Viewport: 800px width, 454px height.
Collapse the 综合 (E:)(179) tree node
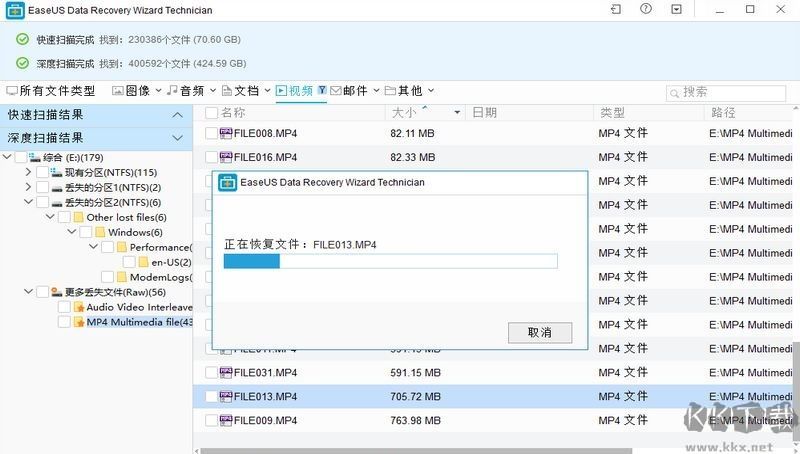coord(7,157)
